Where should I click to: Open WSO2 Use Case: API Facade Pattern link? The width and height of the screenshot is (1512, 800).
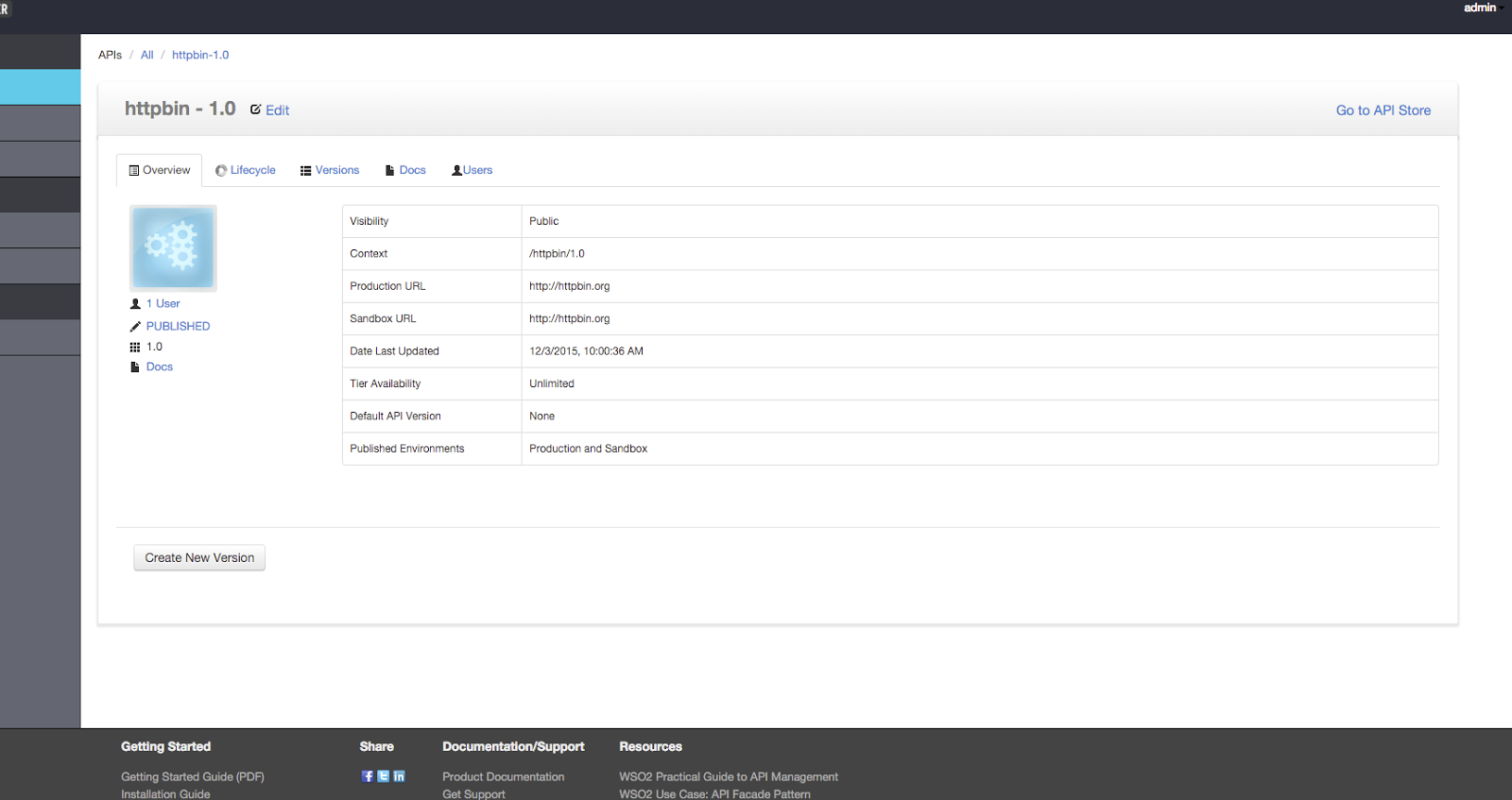coord(714,793)
